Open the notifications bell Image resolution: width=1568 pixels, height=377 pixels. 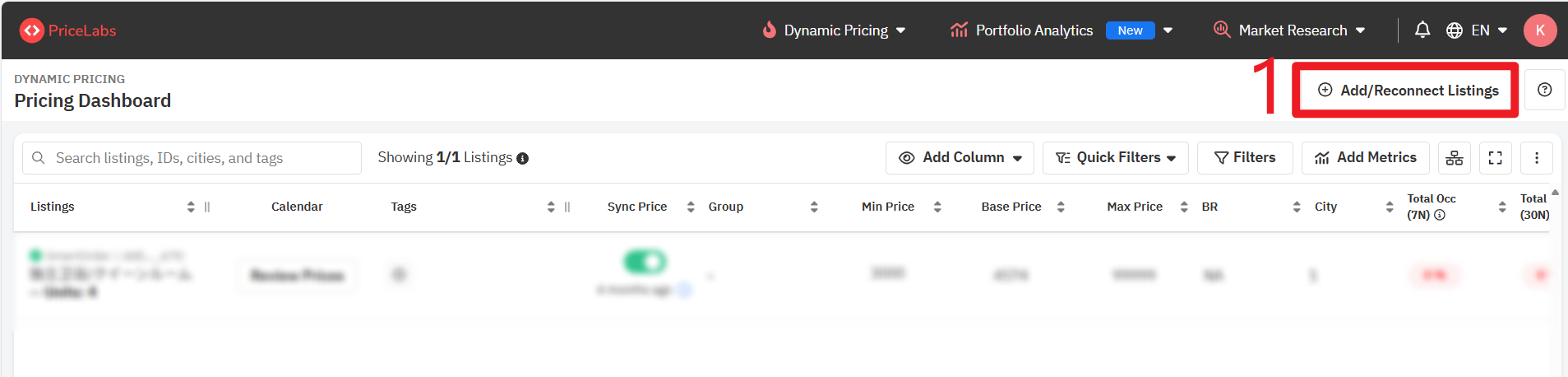click(1422, 30)
